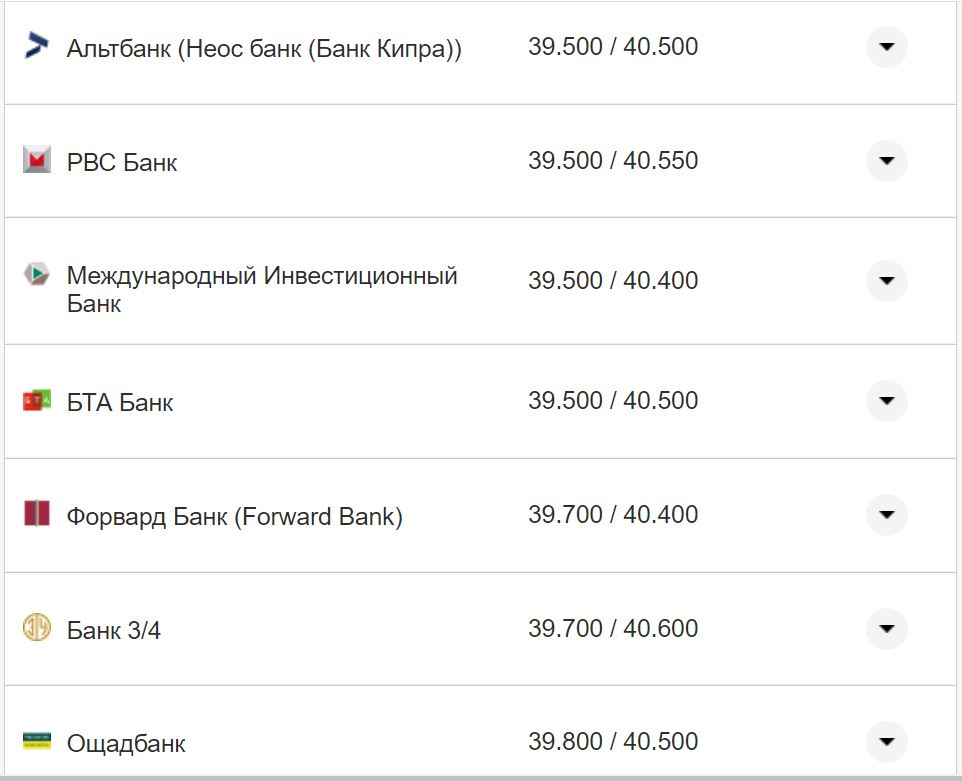The width and height of the screenshot is (962, 781).
Task: Open the Ощадбанк bank page link
Action: pos(125,742)
